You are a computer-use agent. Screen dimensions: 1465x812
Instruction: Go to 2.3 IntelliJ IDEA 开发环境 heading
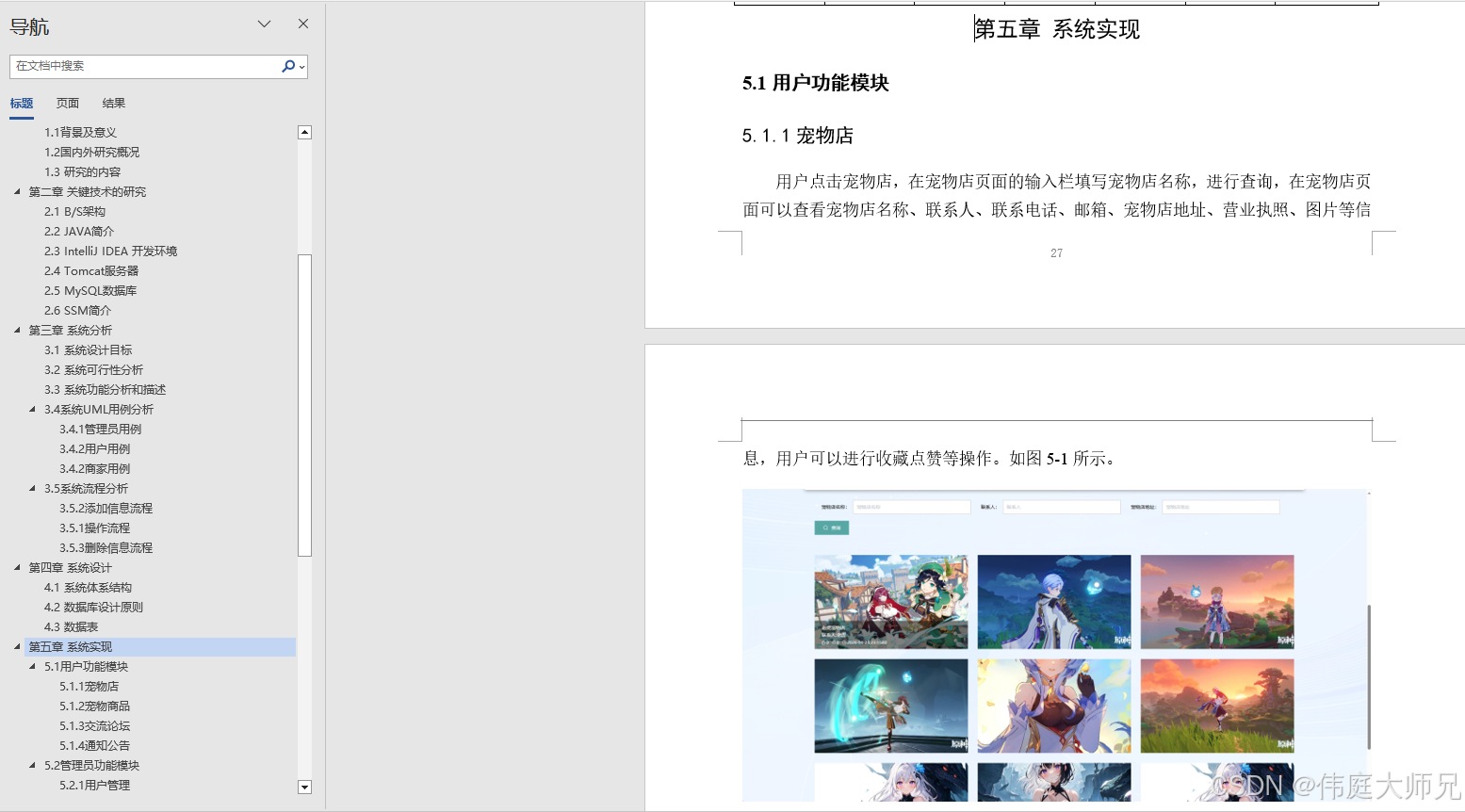tap(111, 252)
